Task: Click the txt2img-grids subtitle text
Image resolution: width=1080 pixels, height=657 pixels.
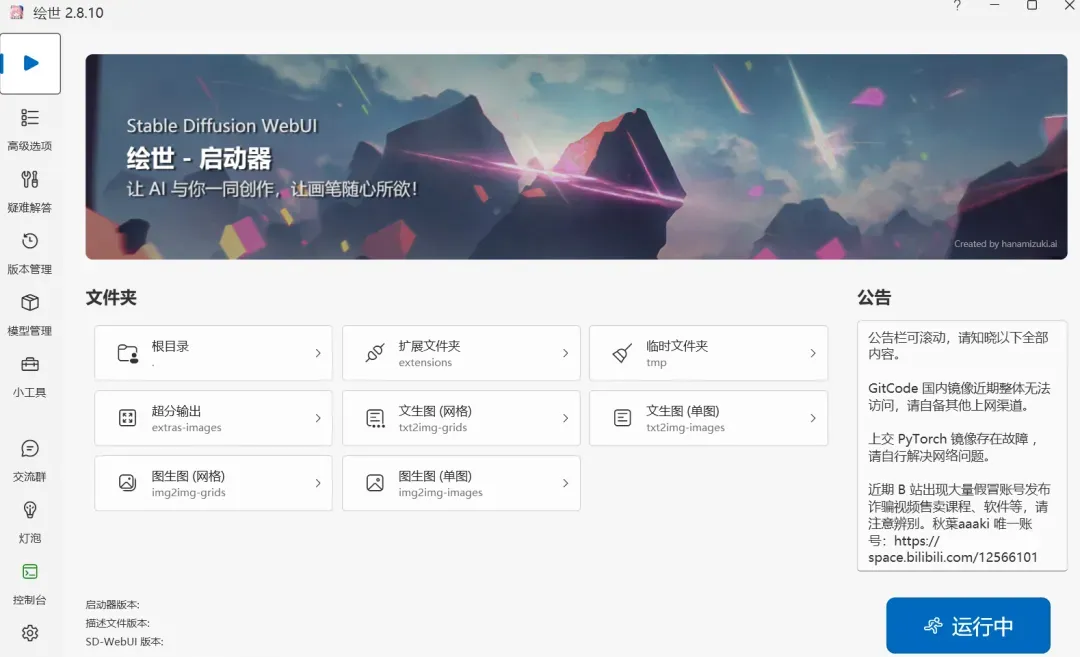Action: pyautogui.click(x=433, y=427)
